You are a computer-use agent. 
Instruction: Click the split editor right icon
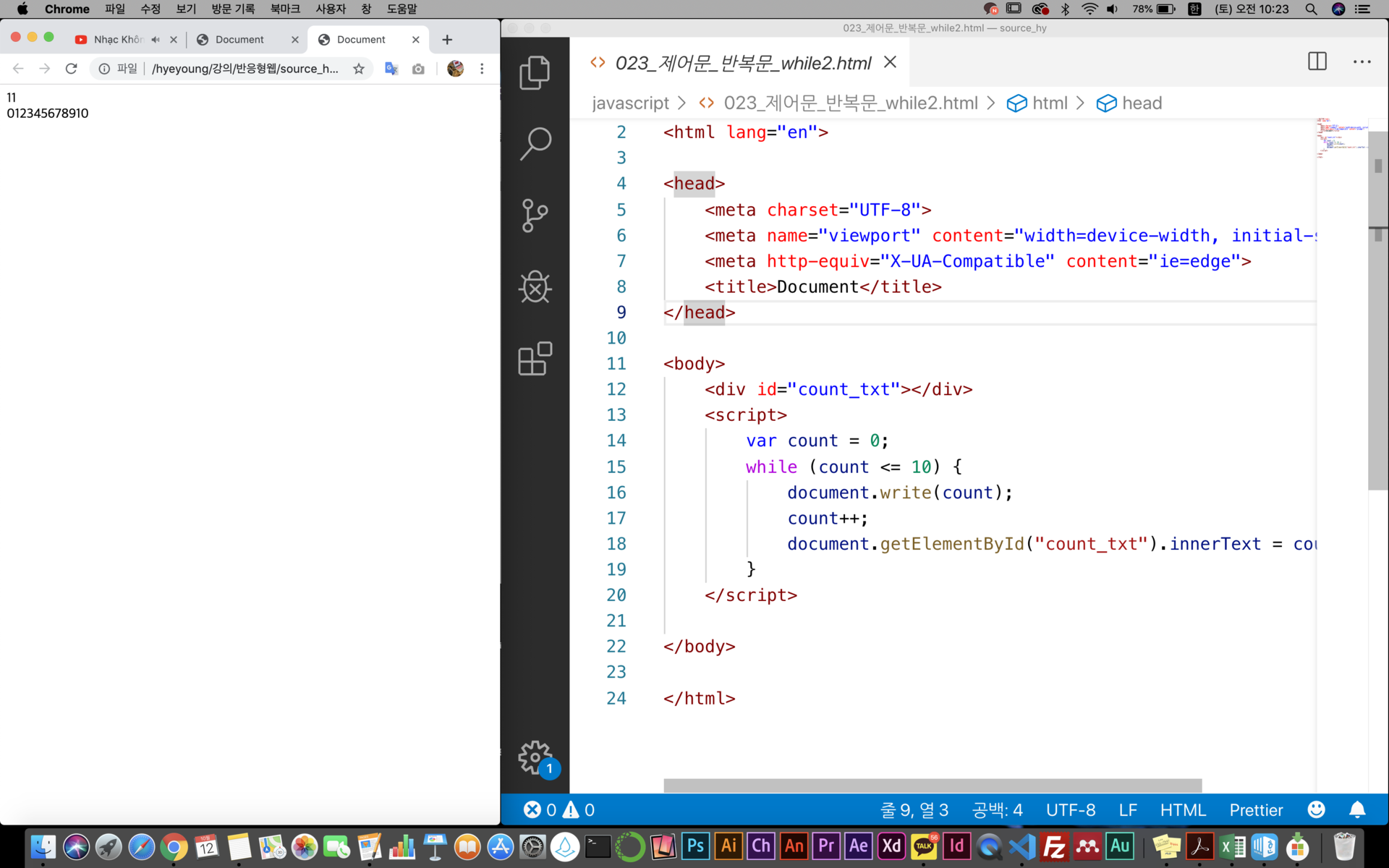tap(1317, 61)
